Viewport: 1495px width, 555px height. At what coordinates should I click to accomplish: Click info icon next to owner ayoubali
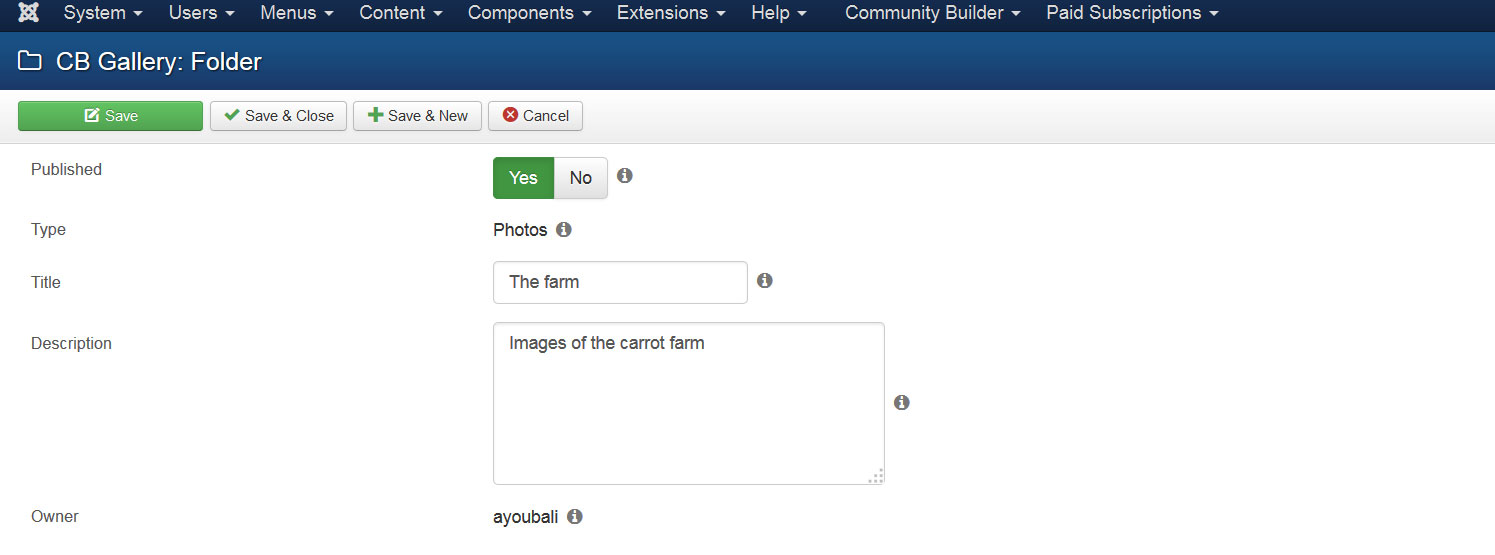pyautogui.click(x=575, y=517)
